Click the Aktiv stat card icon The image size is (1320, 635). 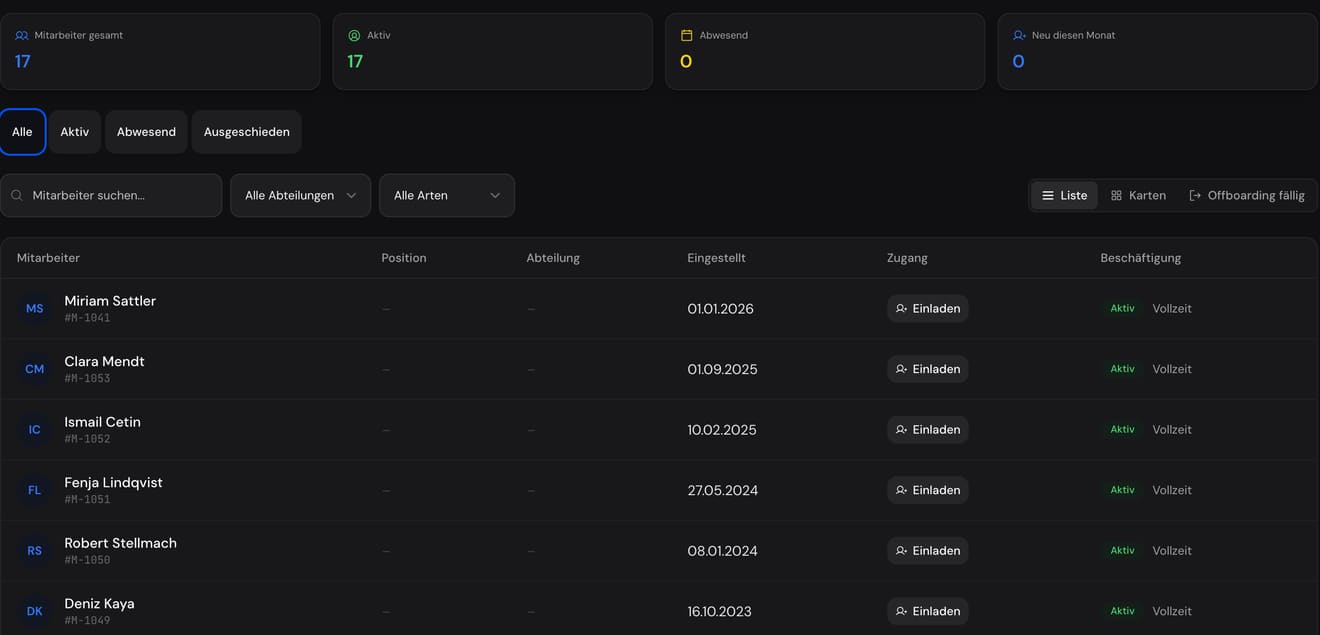[354, 35]
